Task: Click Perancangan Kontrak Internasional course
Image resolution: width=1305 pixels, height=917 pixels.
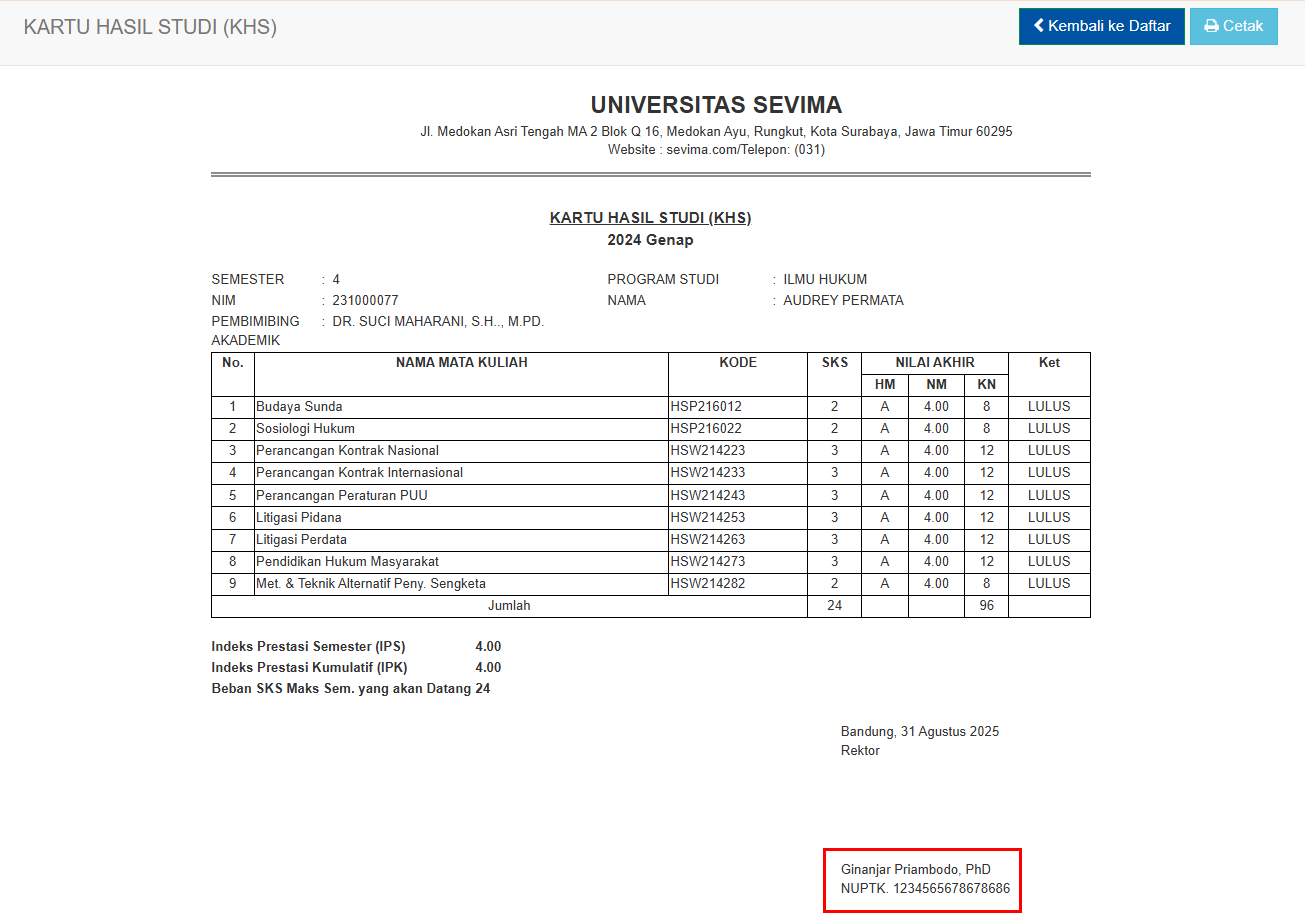Action: [359, 473]
